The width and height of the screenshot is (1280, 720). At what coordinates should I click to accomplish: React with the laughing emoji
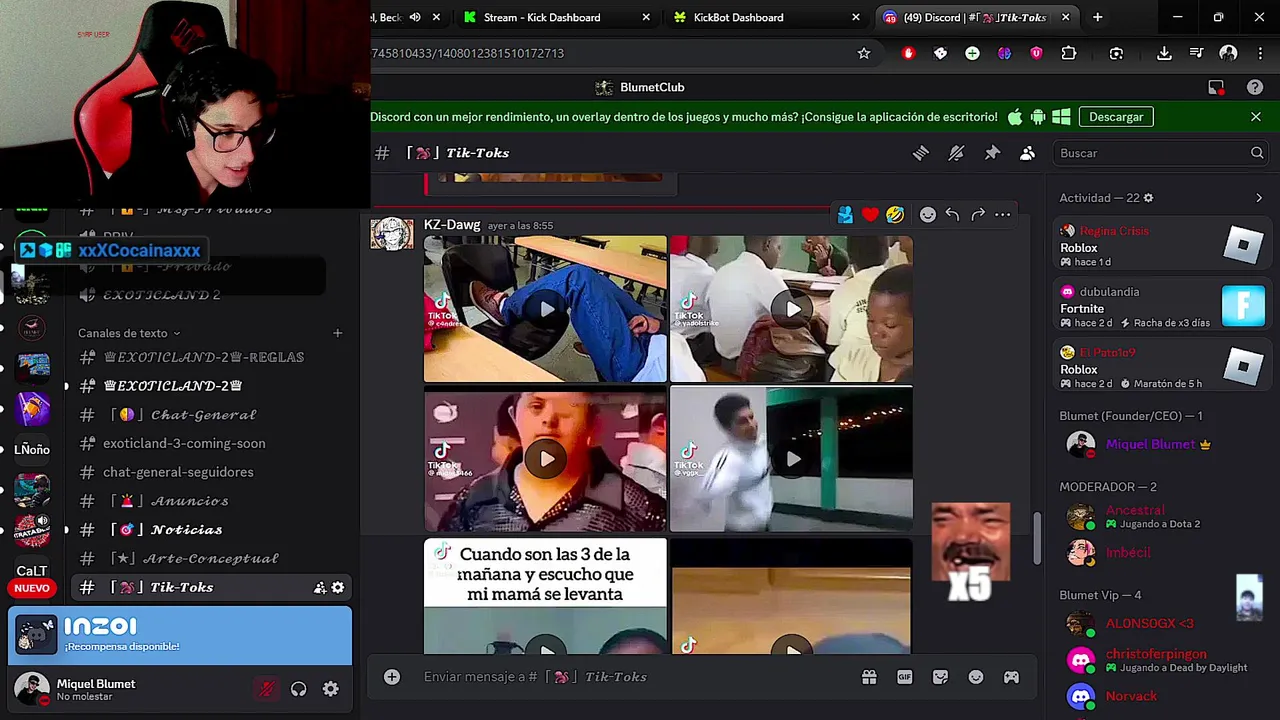(x=895, y=214)
